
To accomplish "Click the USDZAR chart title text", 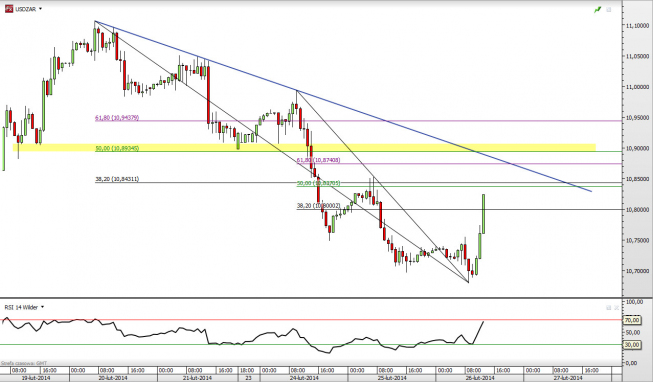I will pyautogui.click(x=25, y=9).
